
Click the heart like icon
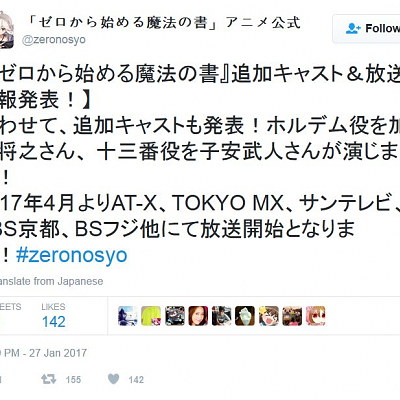pyautogui.click(x=114, y=379)
